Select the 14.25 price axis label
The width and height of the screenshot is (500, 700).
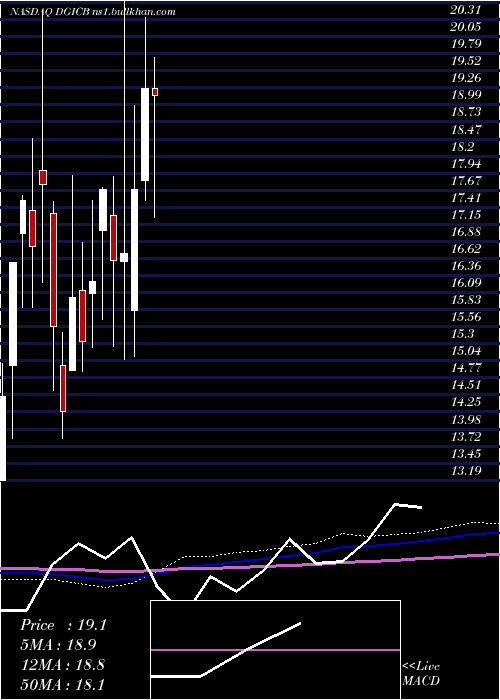[466, 402]
